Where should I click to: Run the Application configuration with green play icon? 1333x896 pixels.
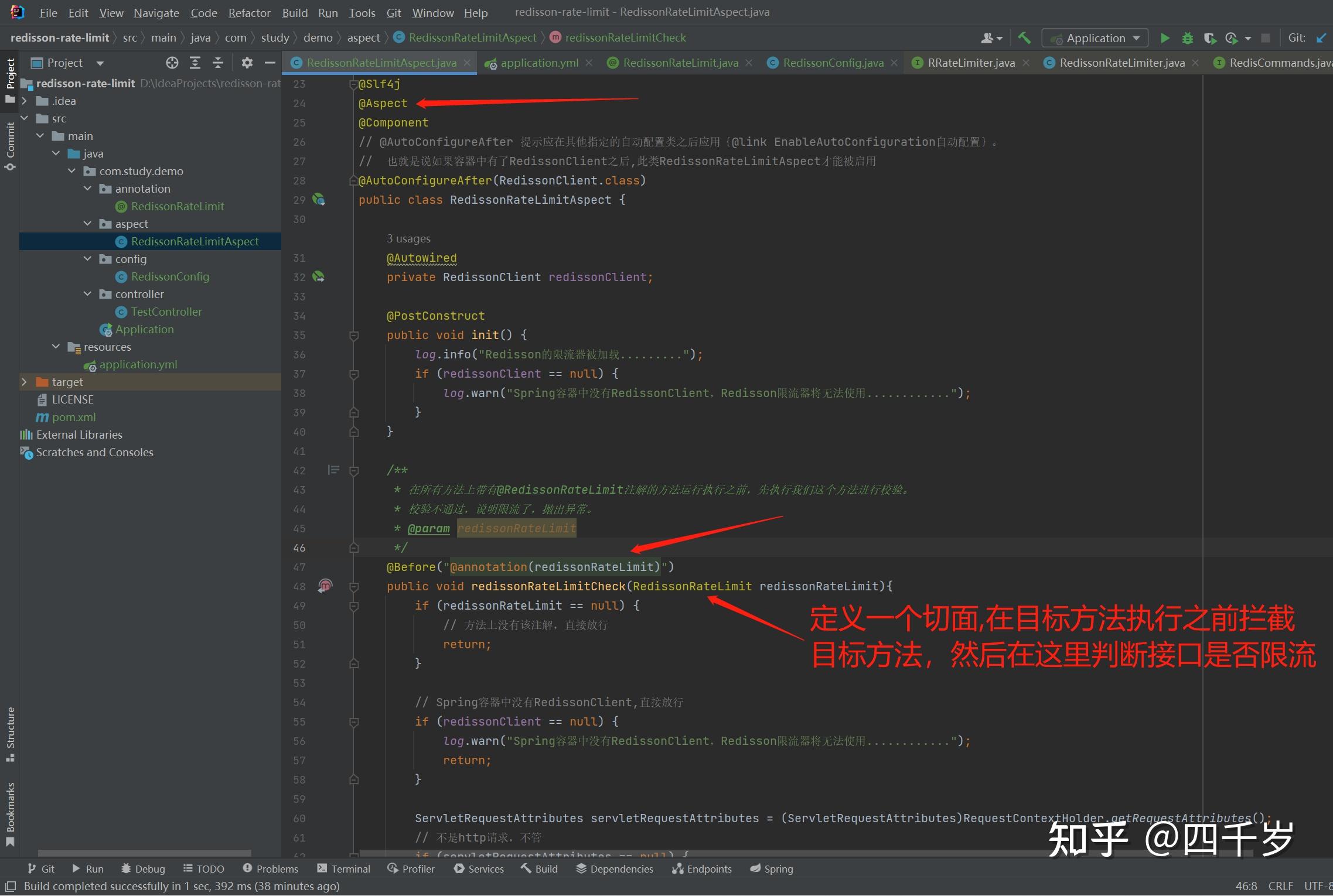tap(1166, 37)
